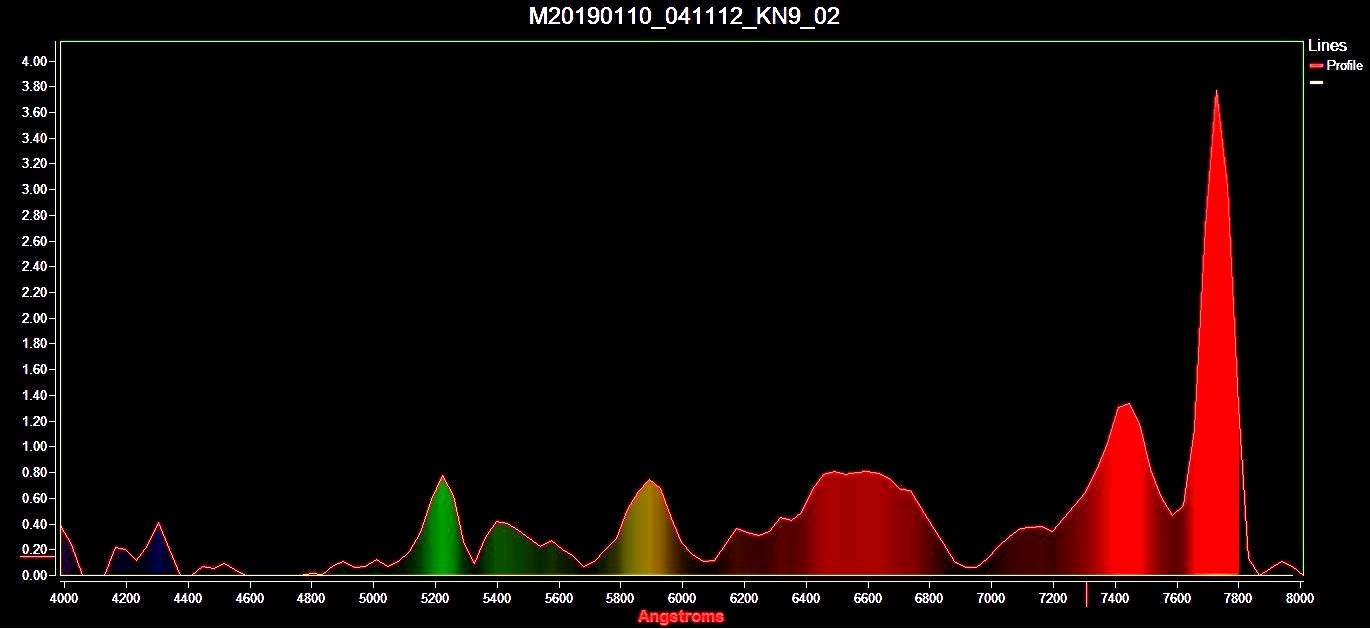Click the 3.00 y-axis value
The image size is (1370, 629).
(x=34, y=190)
